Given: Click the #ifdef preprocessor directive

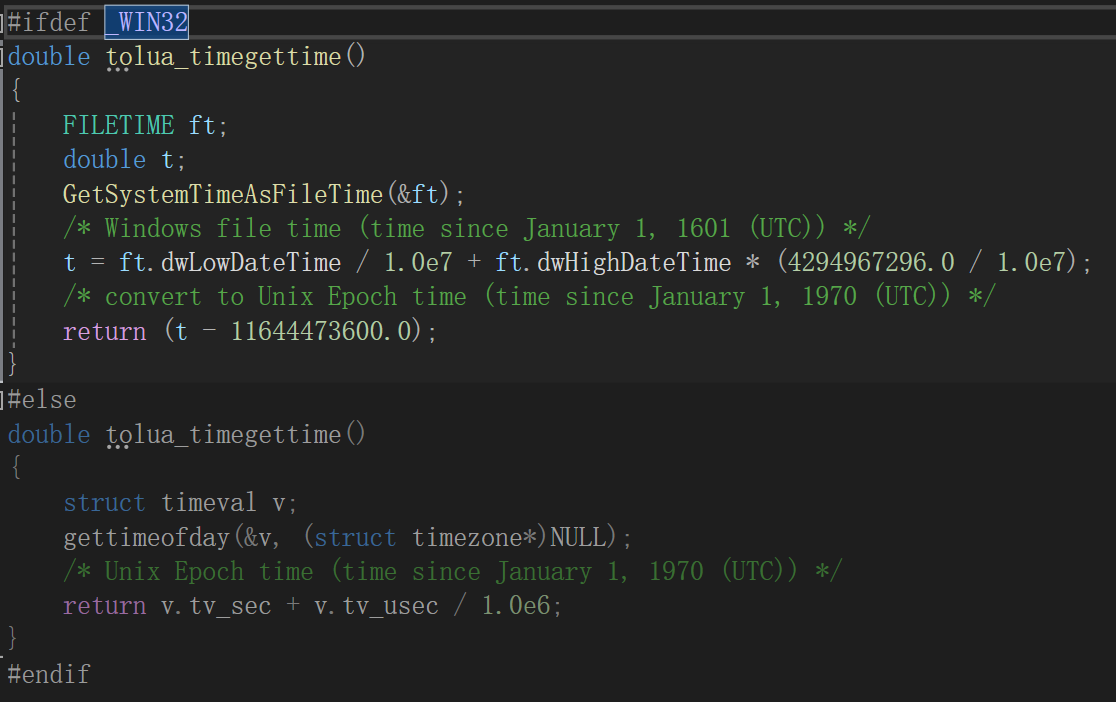Looking at the screenshot, I should pyautogui.click(x=48, y=22).
